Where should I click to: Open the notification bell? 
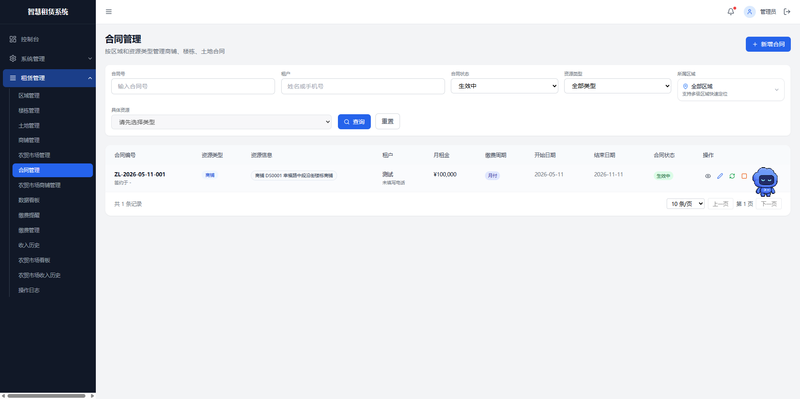(x=731, y=12)
